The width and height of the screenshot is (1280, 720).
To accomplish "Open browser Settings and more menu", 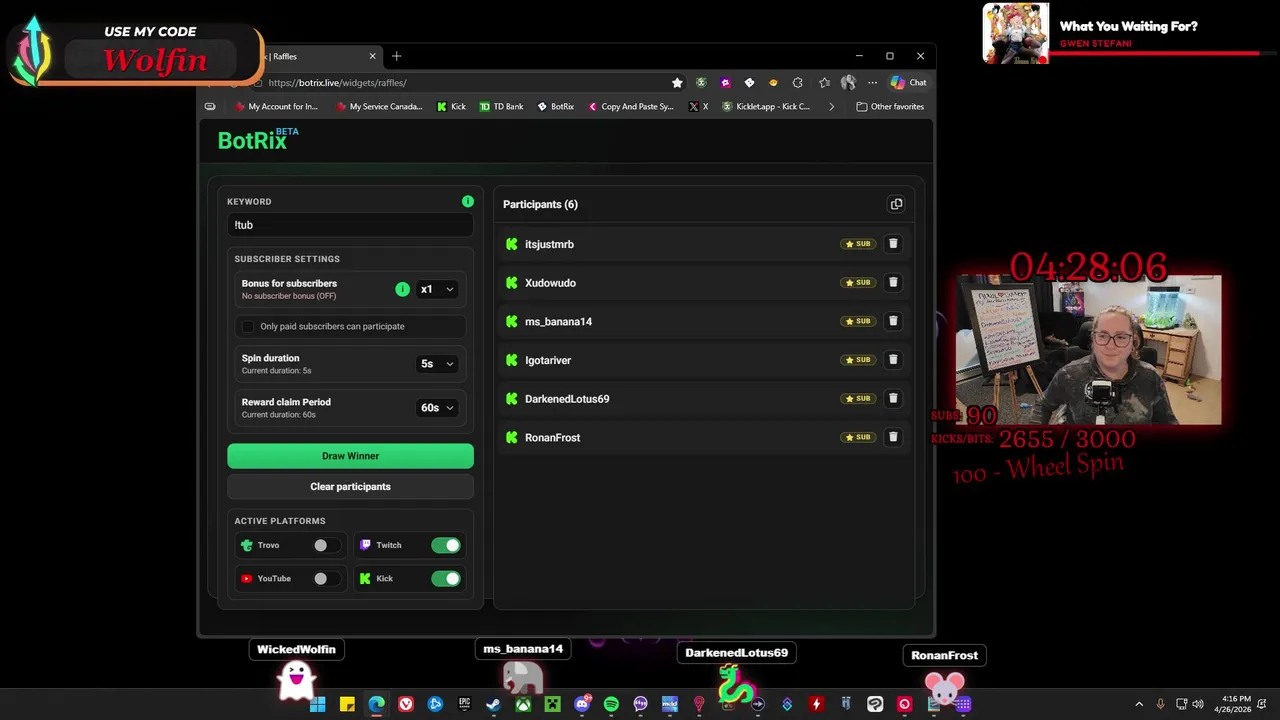I will click(x=872, y=83).
